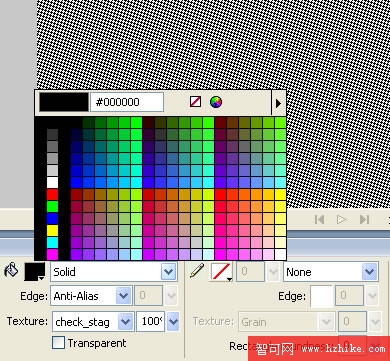The image size is (390, 361).
Task: Open the stroke category None dropdown
Action: pos(370,272)
